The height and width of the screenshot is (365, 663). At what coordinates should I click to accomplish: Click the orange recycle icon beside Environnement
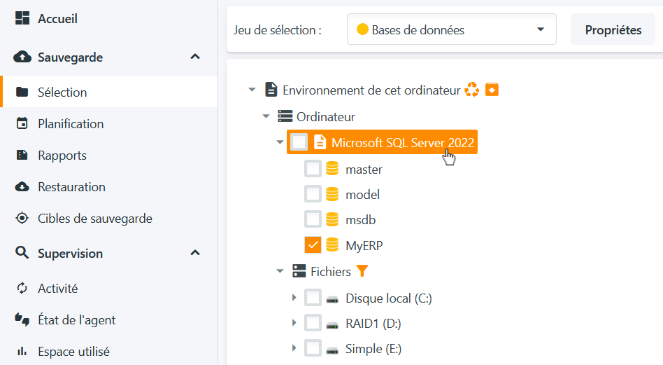point(472,90)
